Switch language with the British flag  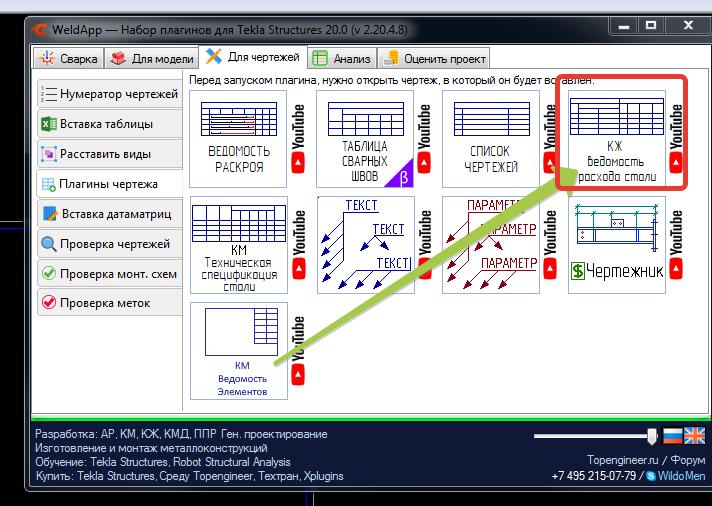(x=695, y=436)
